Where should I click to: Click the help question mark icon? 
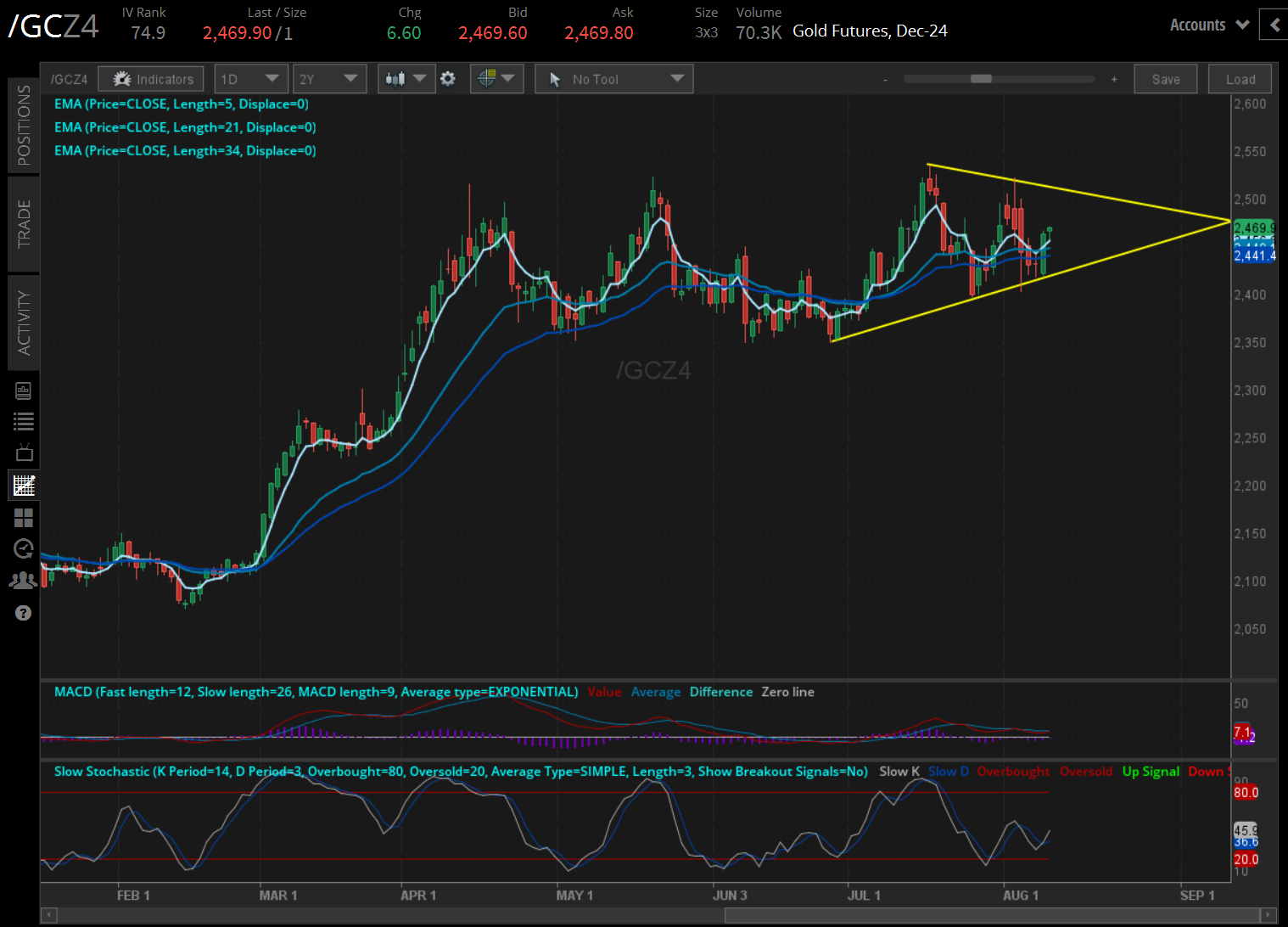(24, 613)
